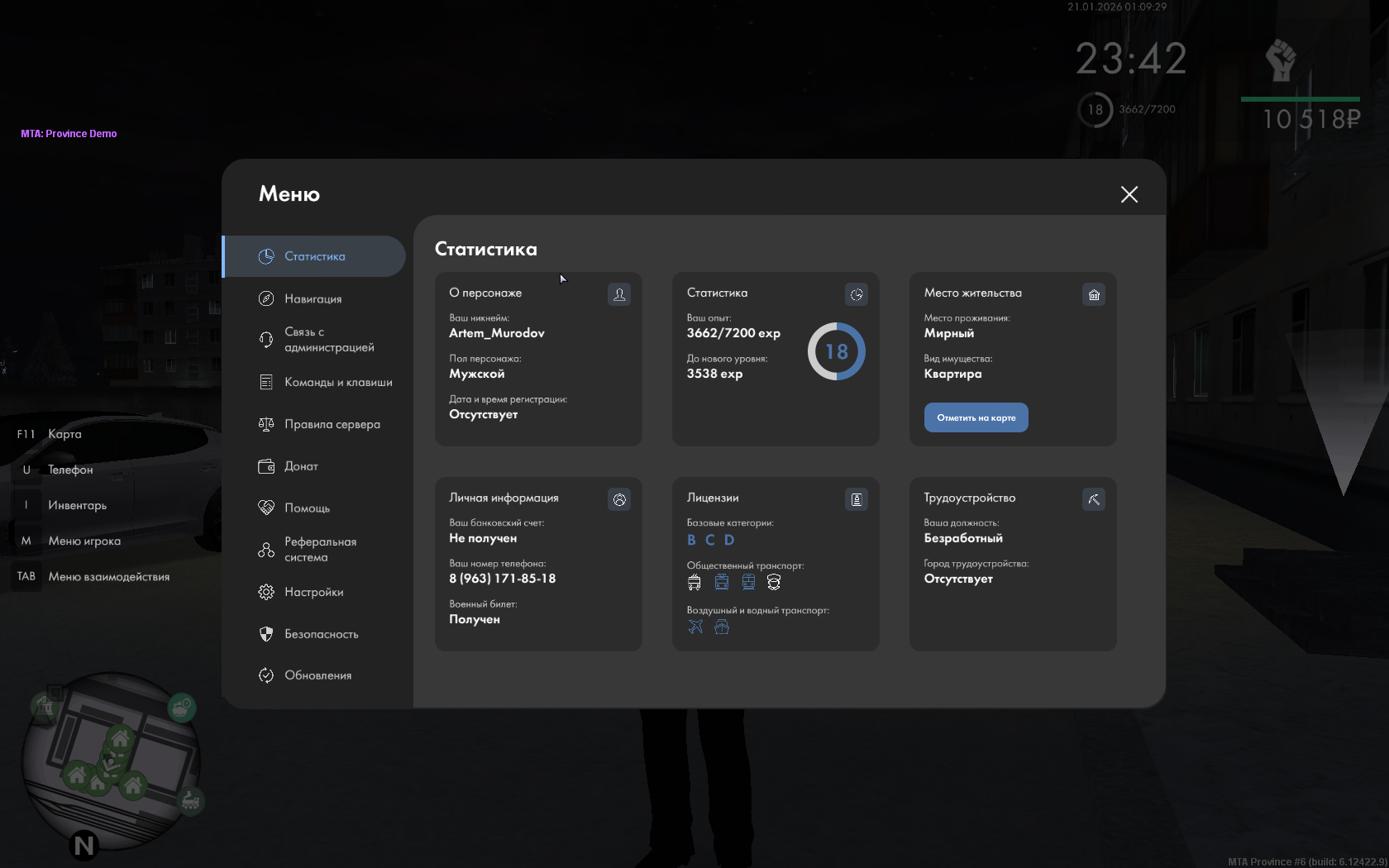Close the Меню window with X
The height and width of the screenshot is (868, 1389).
(x=1129, y=194)
